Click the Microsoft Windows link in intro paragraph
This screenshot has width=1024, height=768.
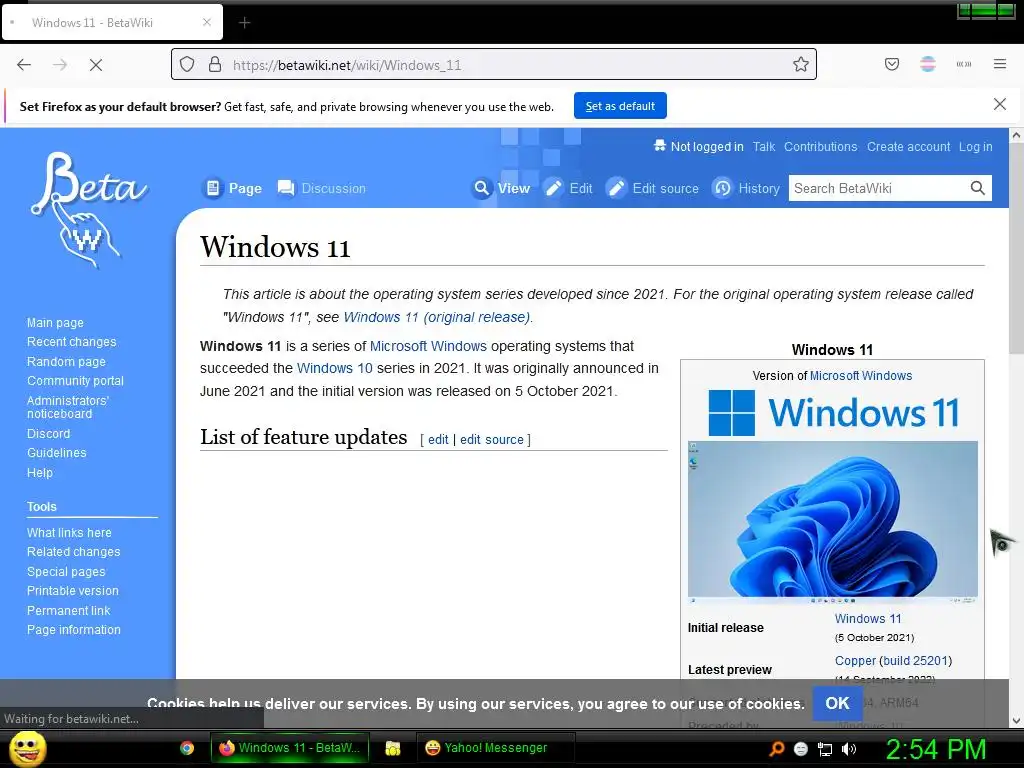[428, 346]
